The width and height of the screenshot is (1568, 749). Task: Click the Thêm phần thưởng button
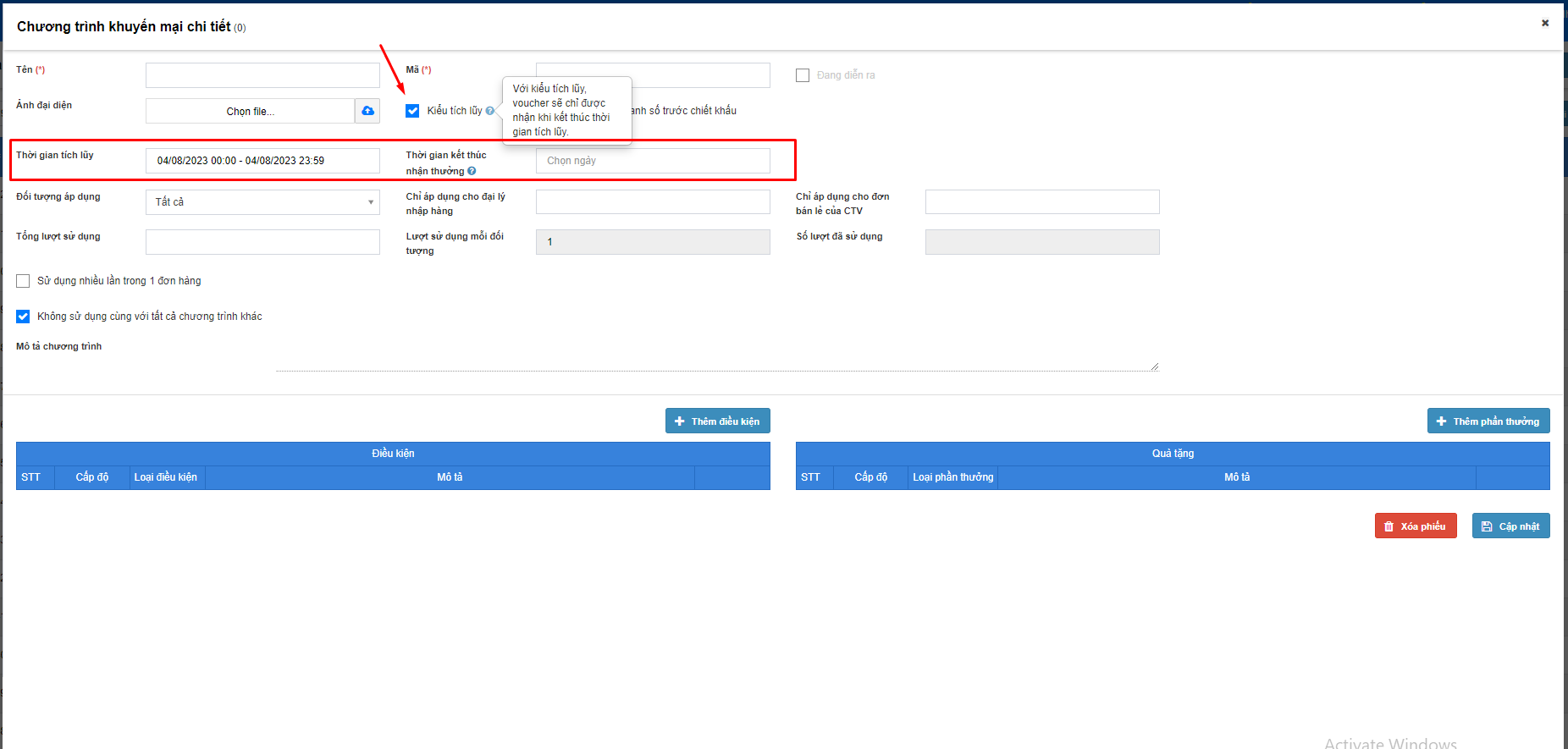click(x=1488, y=421)
